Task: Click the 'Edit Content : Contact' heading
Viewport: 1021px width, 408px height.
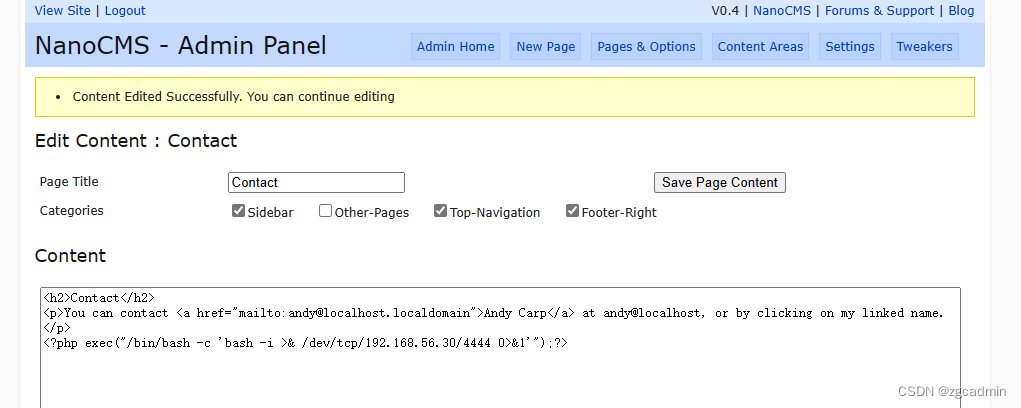Action: click(x=136, y=141)
